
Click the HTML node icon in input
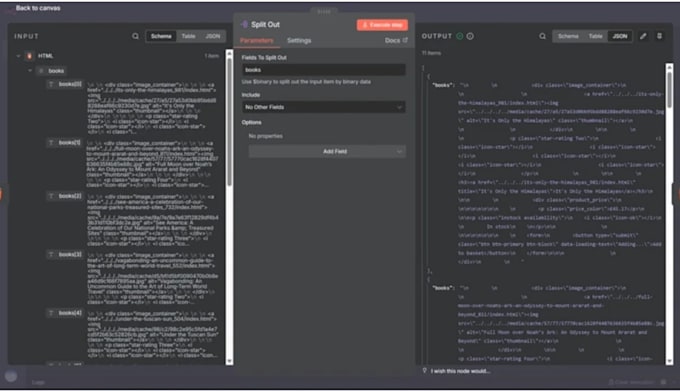click(29, 56)
